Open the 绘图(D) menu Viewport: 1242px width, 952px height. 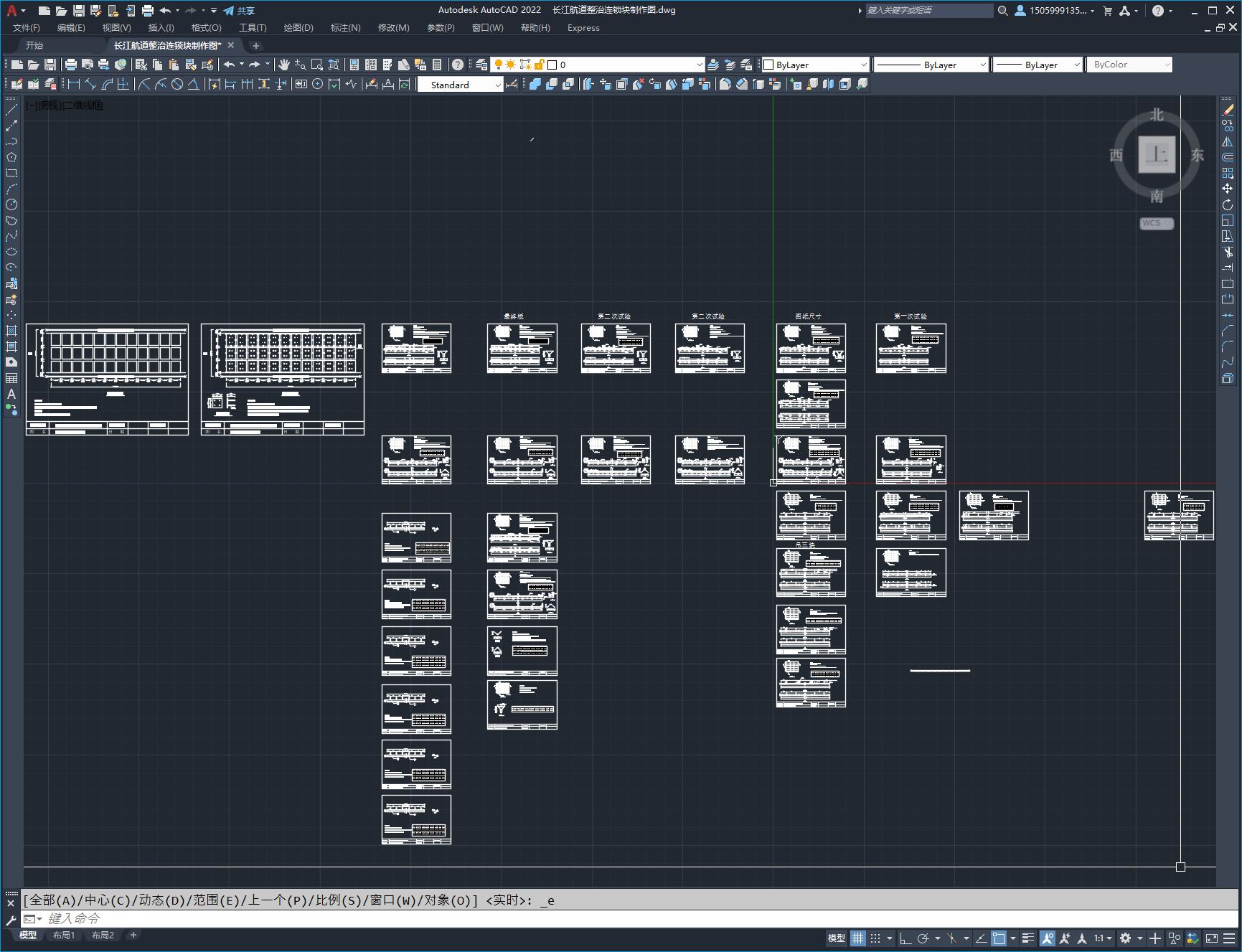tap(298, 28)
